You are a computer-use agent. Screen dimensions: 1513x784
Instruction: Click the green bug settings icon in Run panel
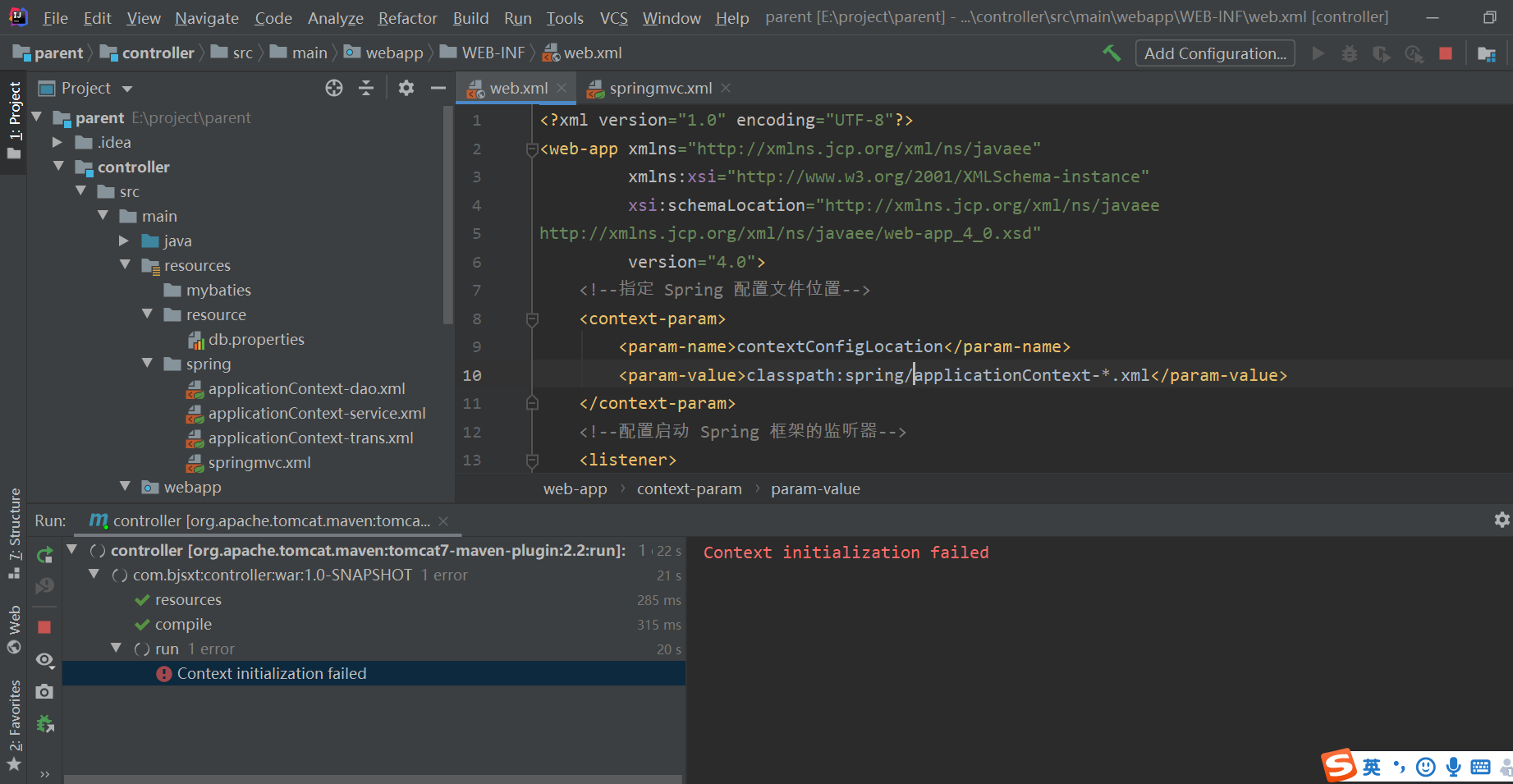[45, 724]
